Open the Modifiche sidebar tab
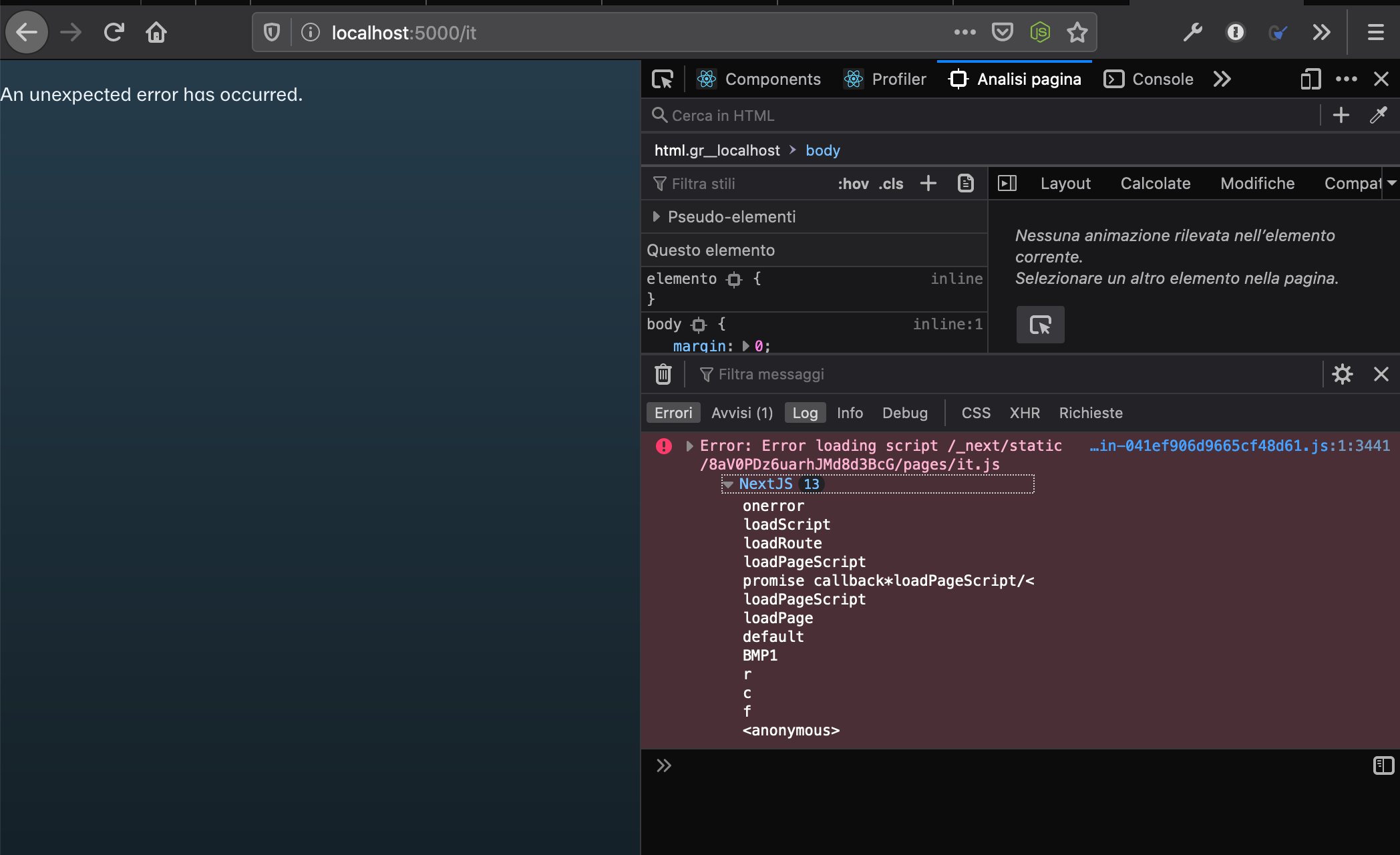 (1258, 184)
